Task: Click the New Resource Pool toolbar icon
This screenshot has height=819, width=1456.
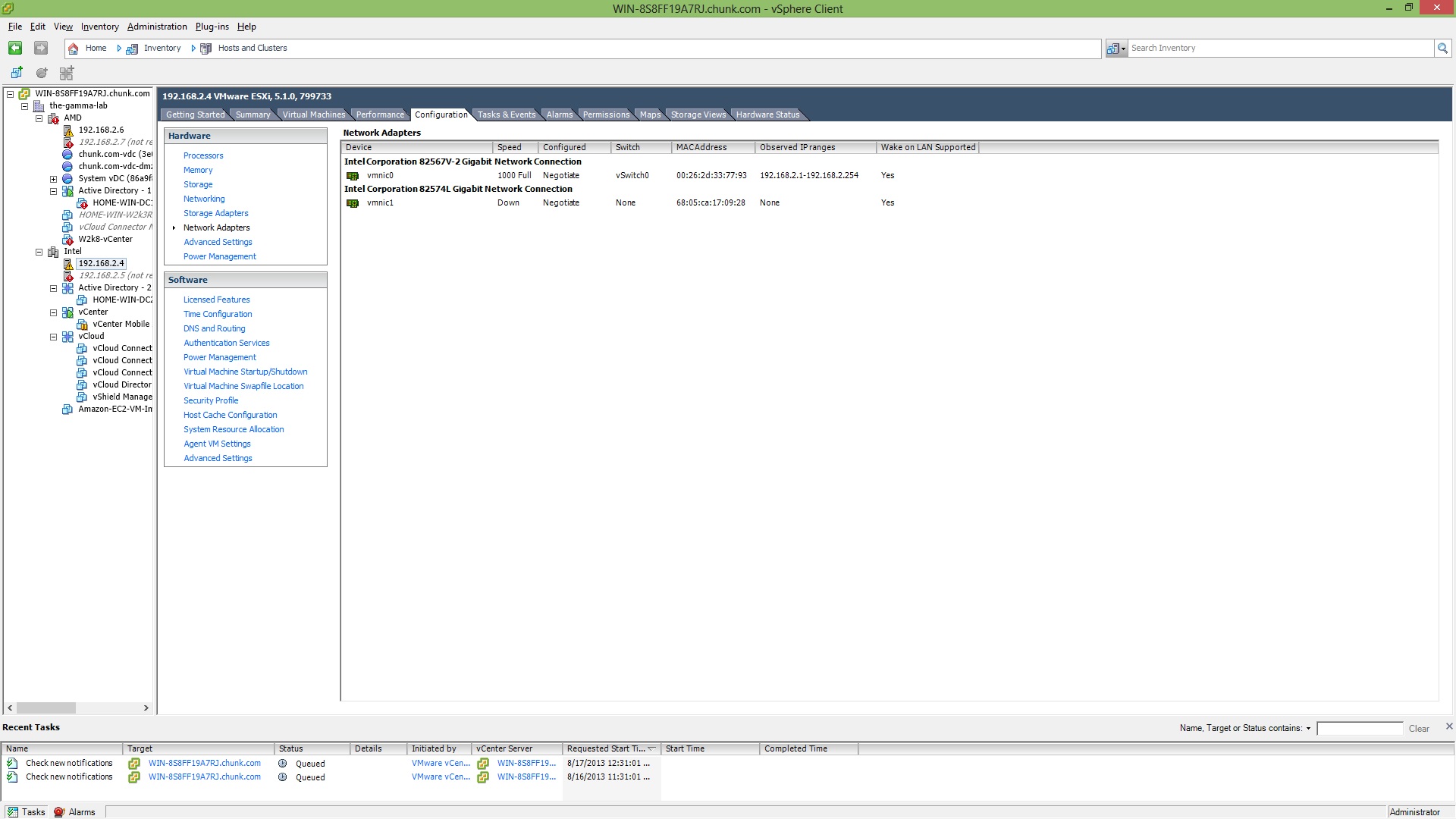Action: 42,73
